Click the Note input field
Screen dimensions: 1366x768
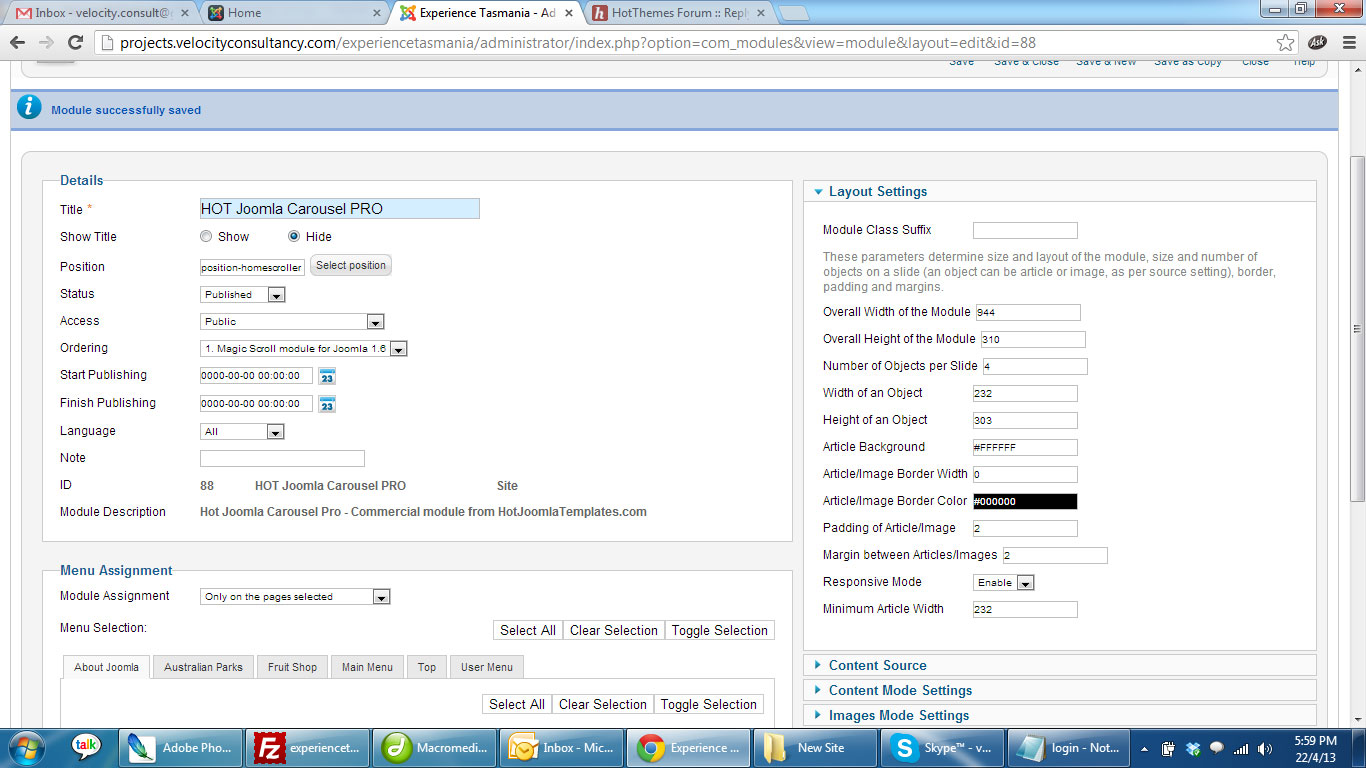coord(282,459)
